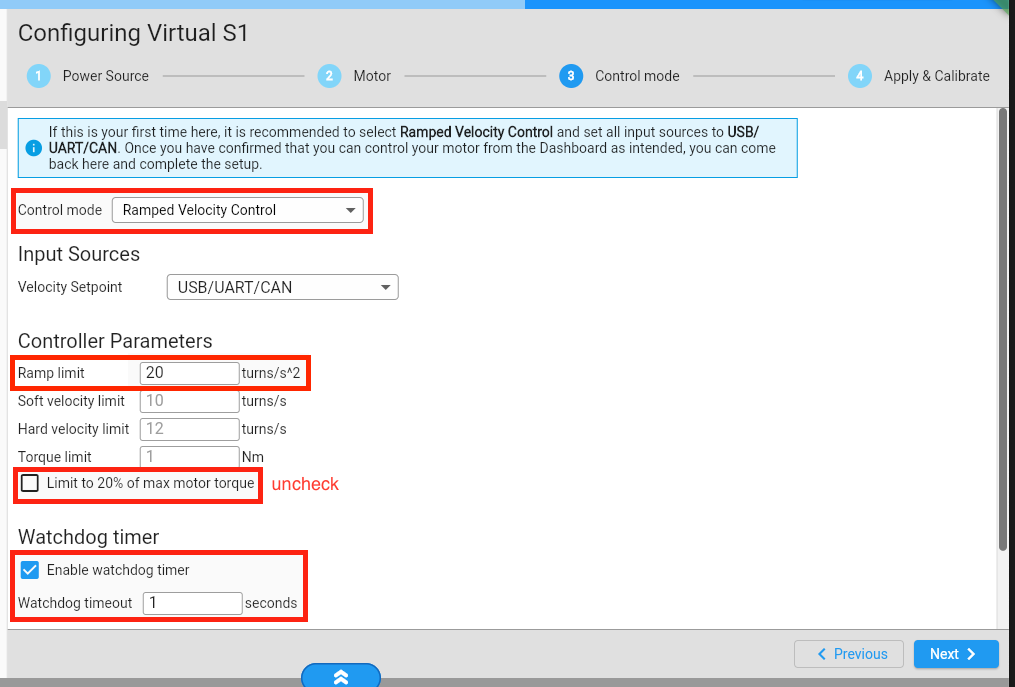1015x687 pixels.
Task: Click the step 2 Motor circle icon
Action: point(329,76)
